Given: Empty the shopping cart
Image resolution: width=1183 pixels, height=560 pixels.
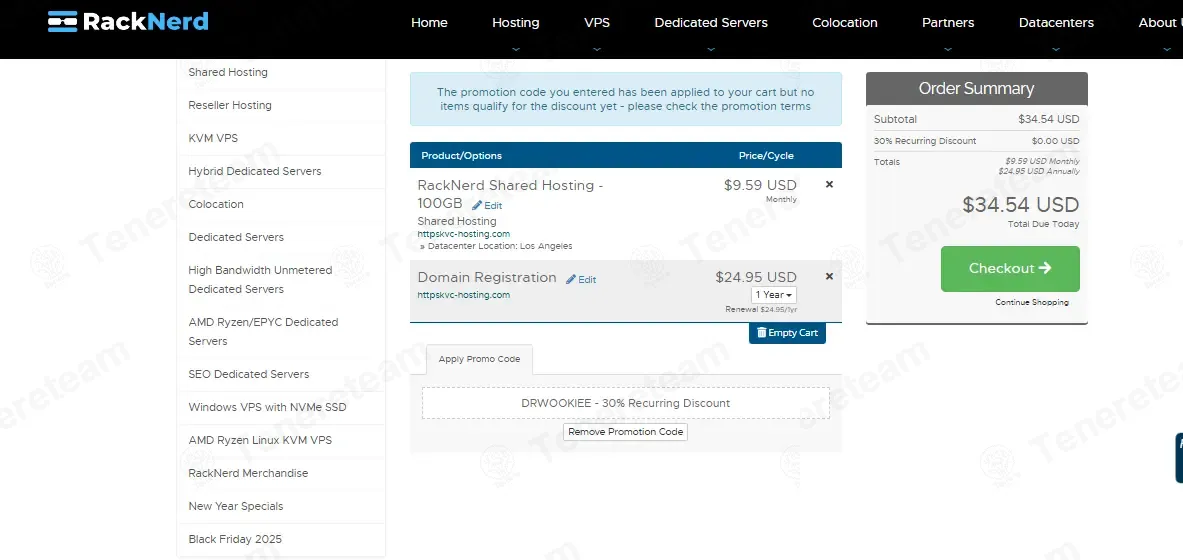Looking at the screenshot, I should (x=787, y=333).
